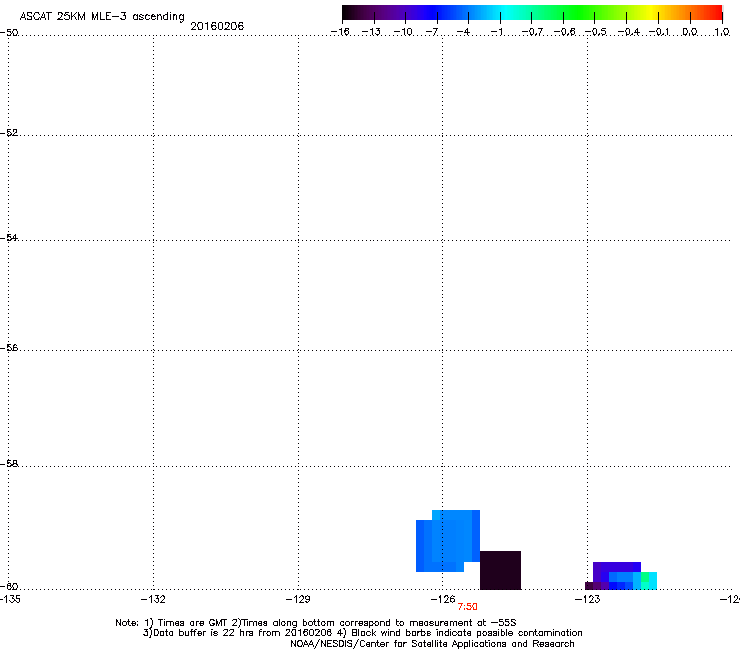Screen dimensions: 740x650
Task: Click the dark black data block
Action: pos(500,570)
